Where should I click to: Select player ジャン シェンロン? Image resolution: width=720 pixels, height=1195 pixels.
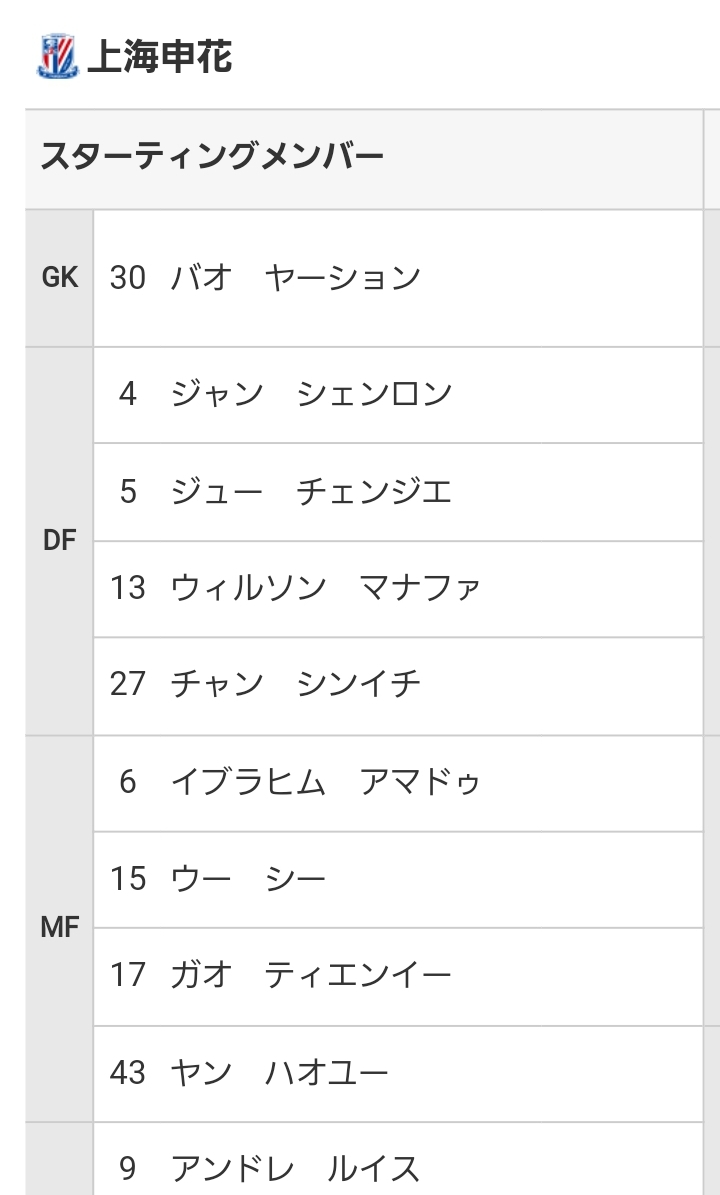[x=311, y=394]
